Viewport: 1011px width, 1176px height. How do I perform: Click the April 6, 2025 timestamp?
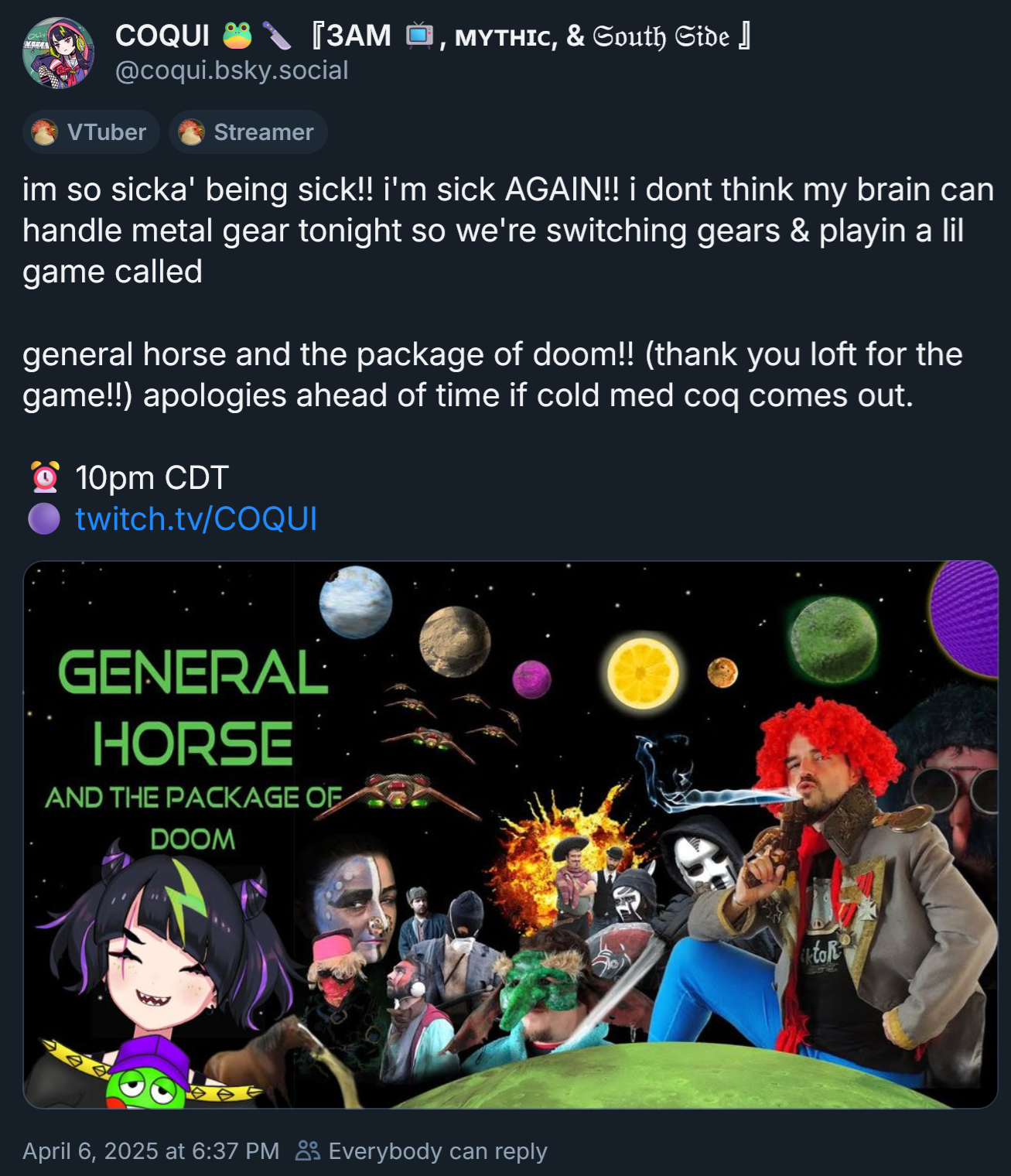tap(151, 1150)
